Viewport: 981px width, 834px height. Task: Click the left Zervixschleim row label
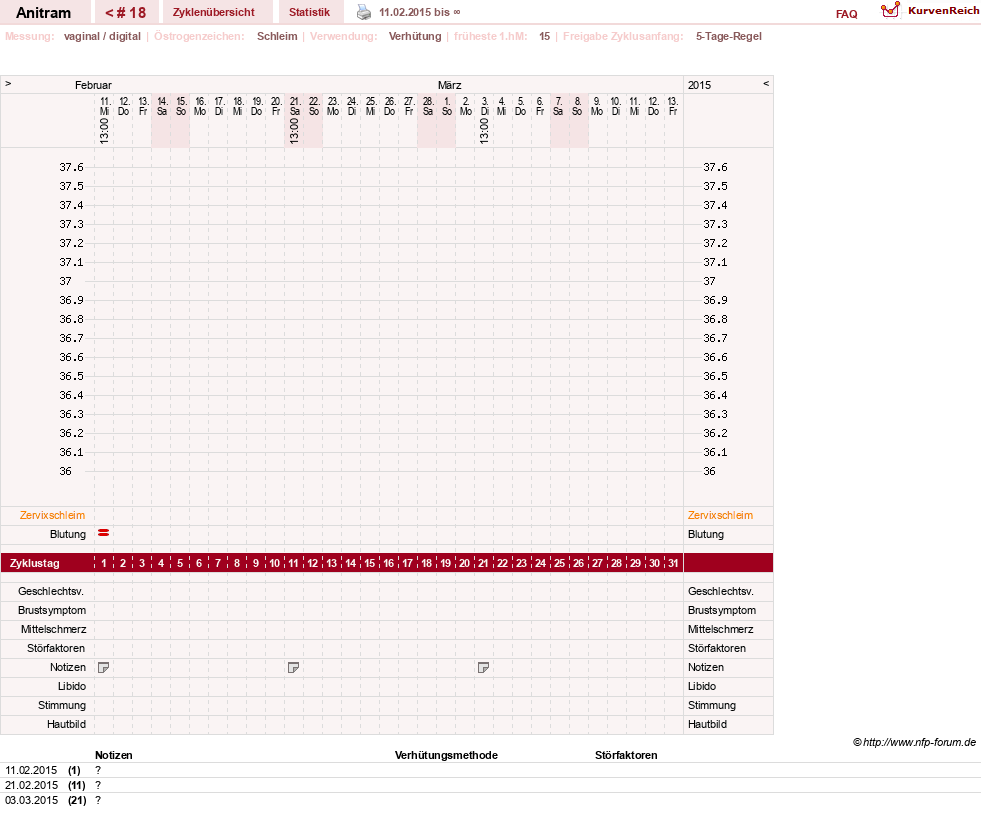click(52, 516)
